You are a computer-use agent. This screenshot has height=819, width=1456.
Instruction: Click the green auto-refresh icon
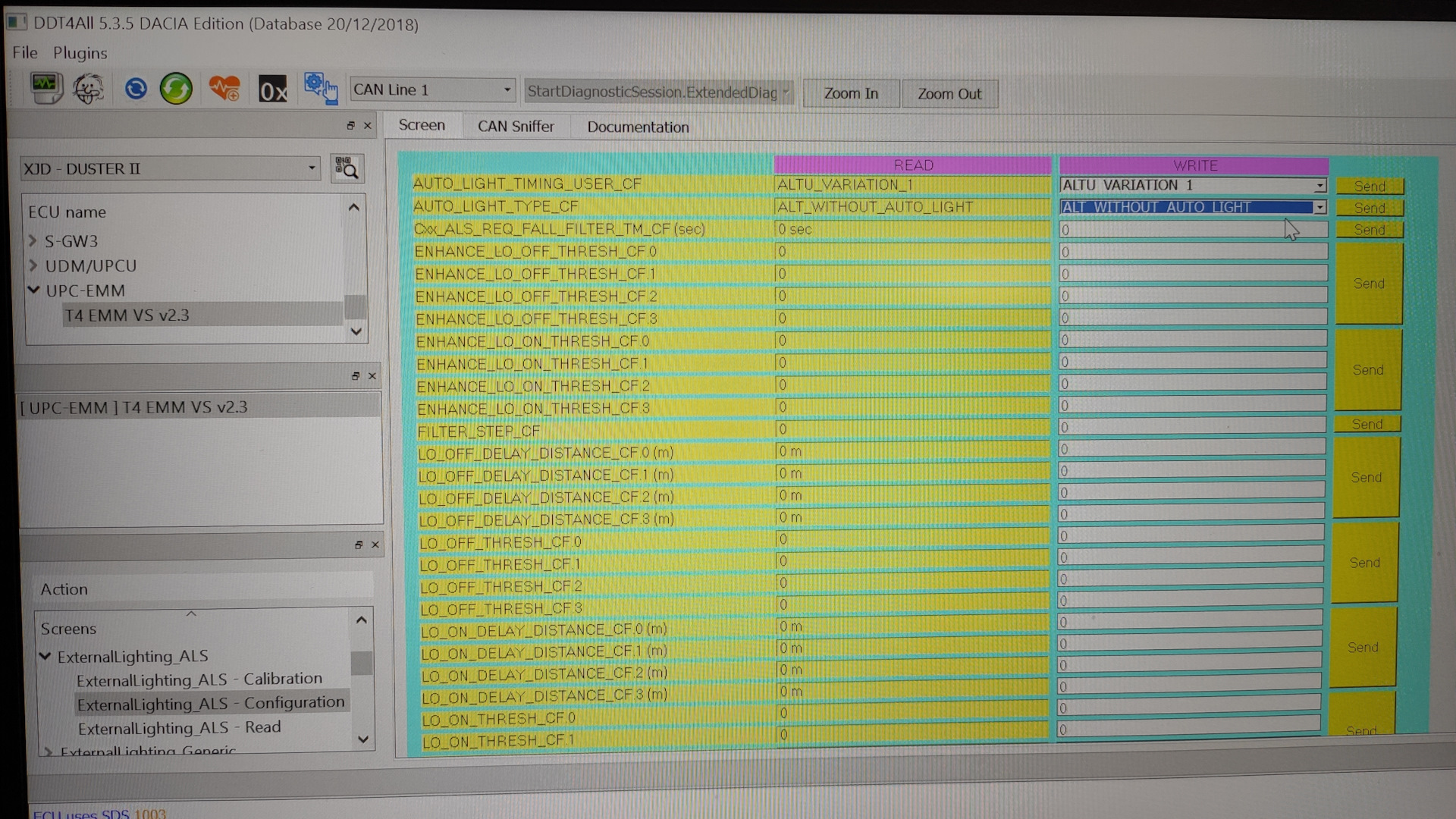coord(176,89)
